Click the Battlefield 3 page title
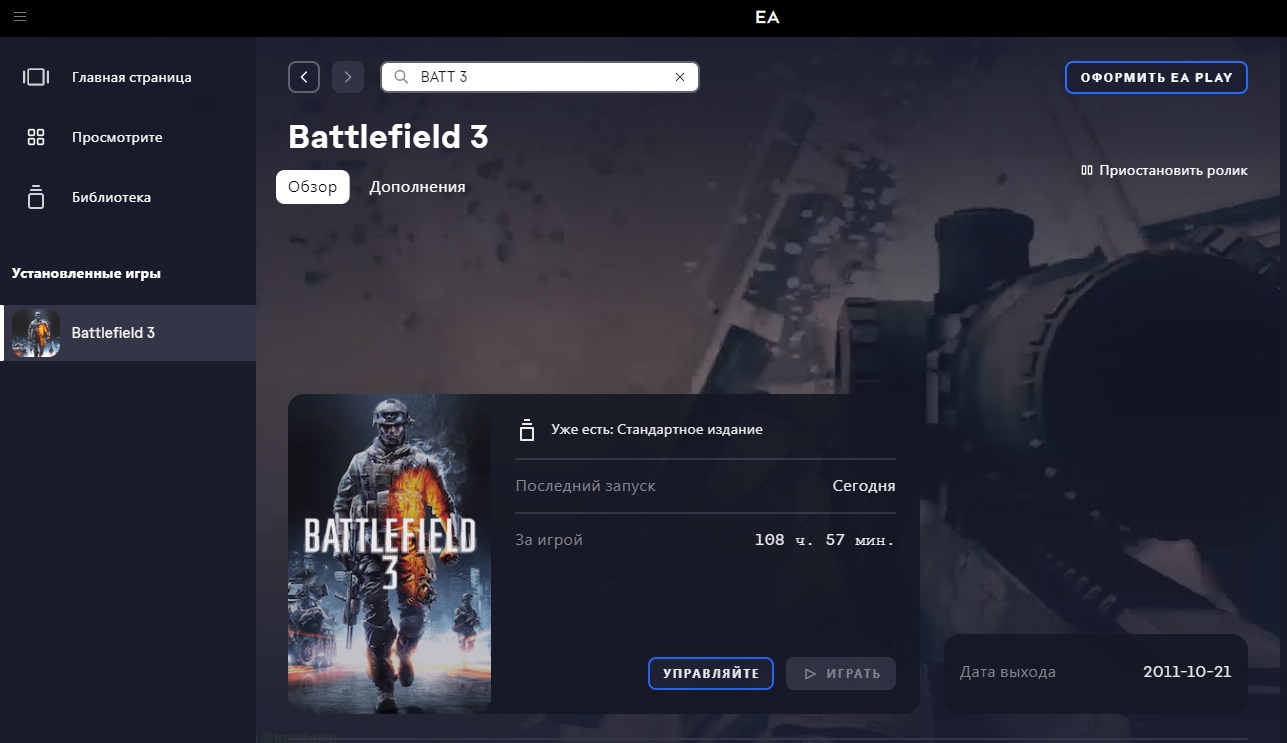 (x=388, y=136)
